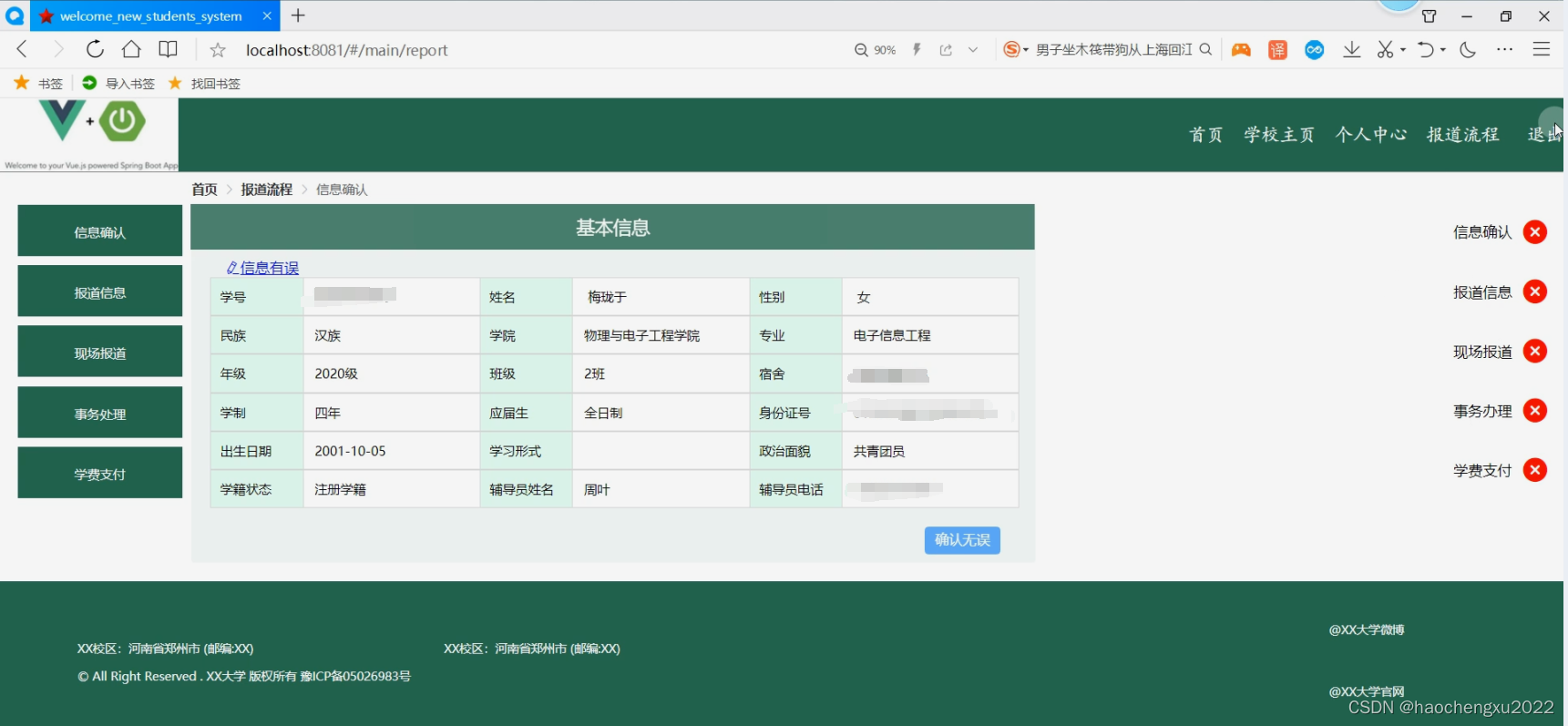Viewport: 1568px width, 726px height.
Task: Click the 报道流程 breadcrumb link
Action: tap(267, 189)
